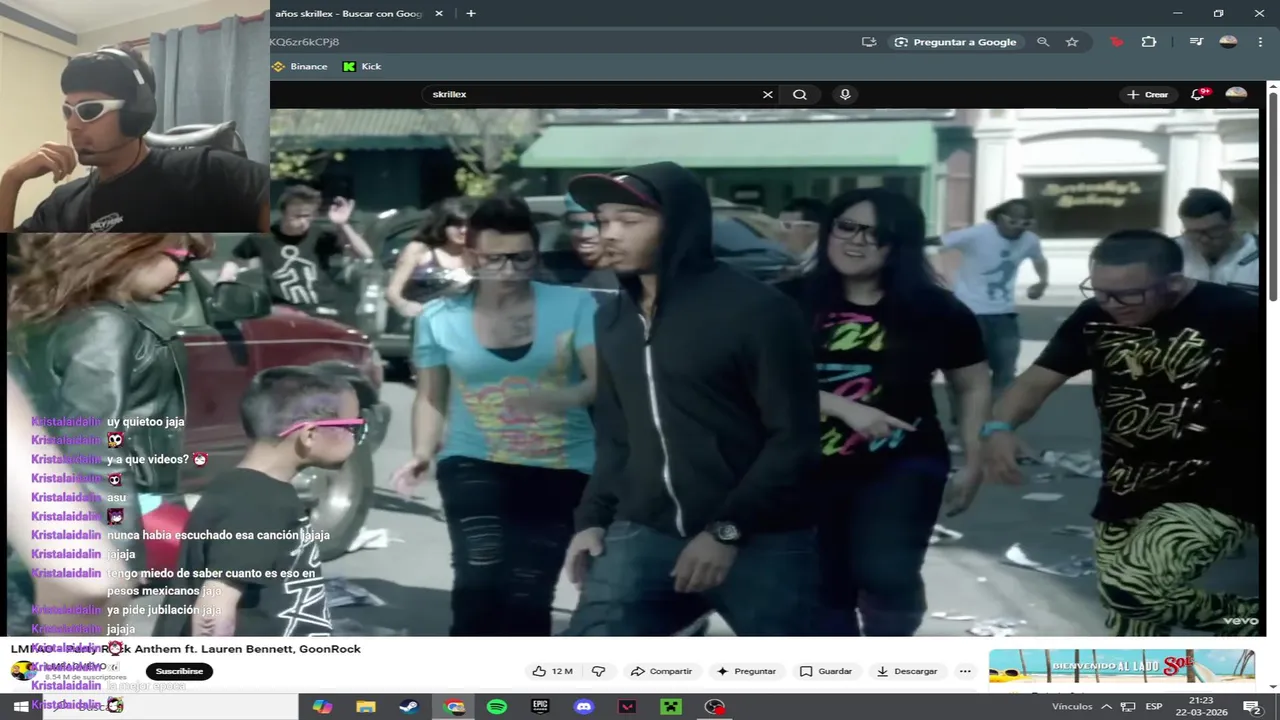
Task: Dislike the video
Action: click(599, 671)
